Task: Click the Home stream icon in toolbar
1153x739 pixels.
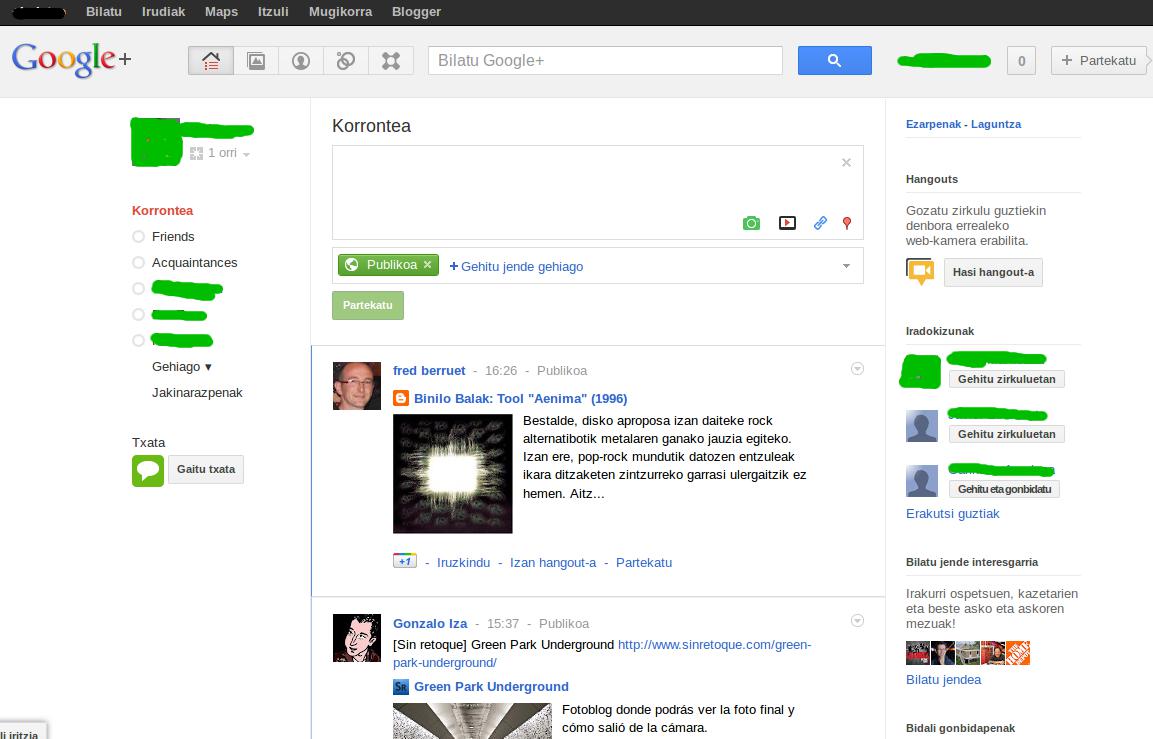Action: pos(211,61)
